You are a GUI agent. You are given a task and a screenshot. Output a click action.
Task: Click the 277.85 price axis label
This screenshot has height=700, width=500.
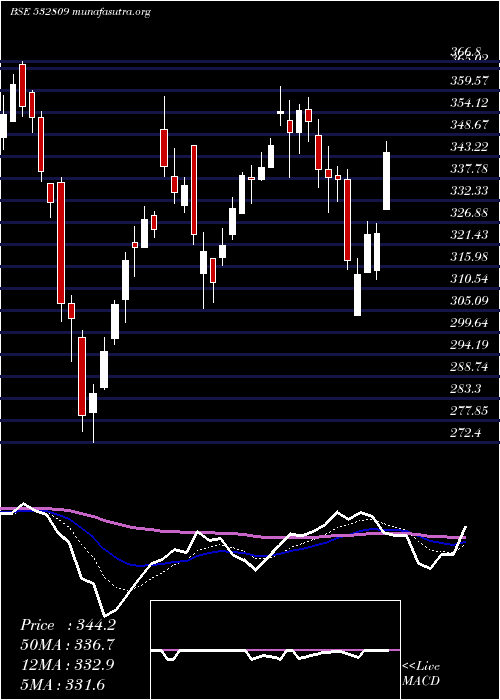(x=469, y=410)
